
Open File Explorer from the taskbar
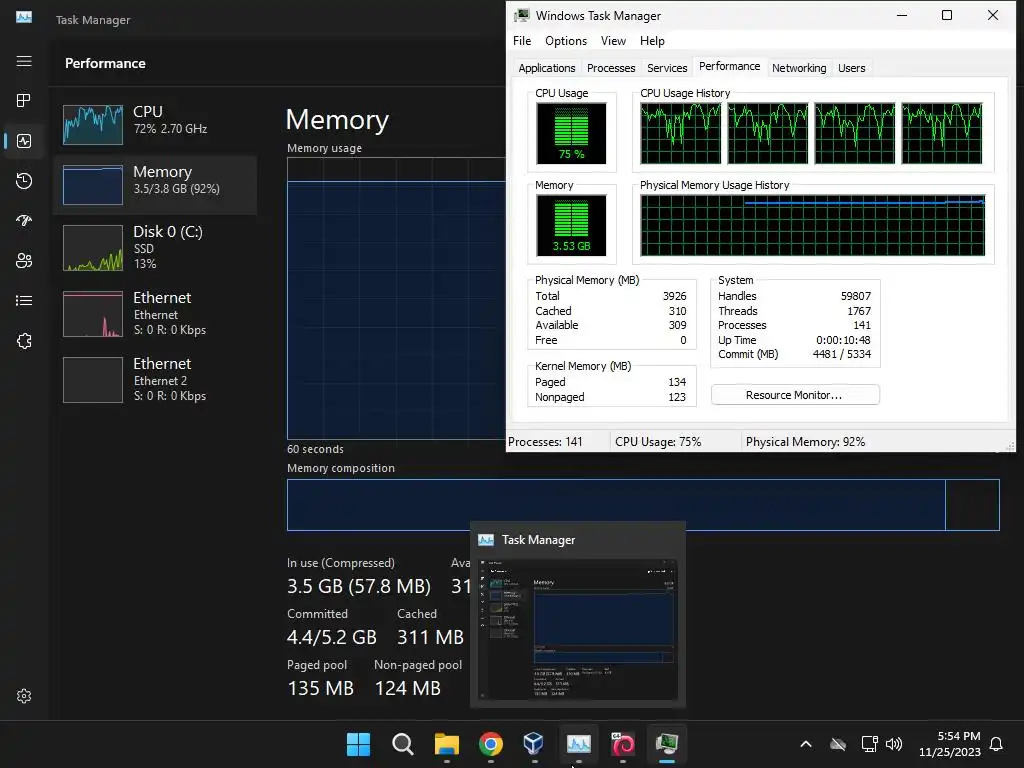[x=447, y=744]
